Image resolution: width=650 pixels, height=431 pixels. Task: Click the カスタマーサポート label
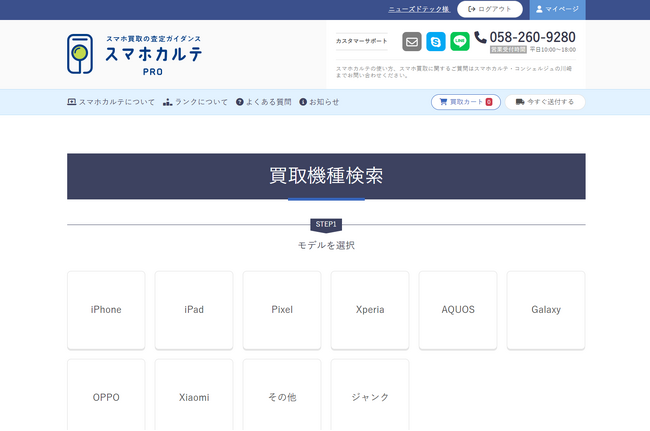361,41
